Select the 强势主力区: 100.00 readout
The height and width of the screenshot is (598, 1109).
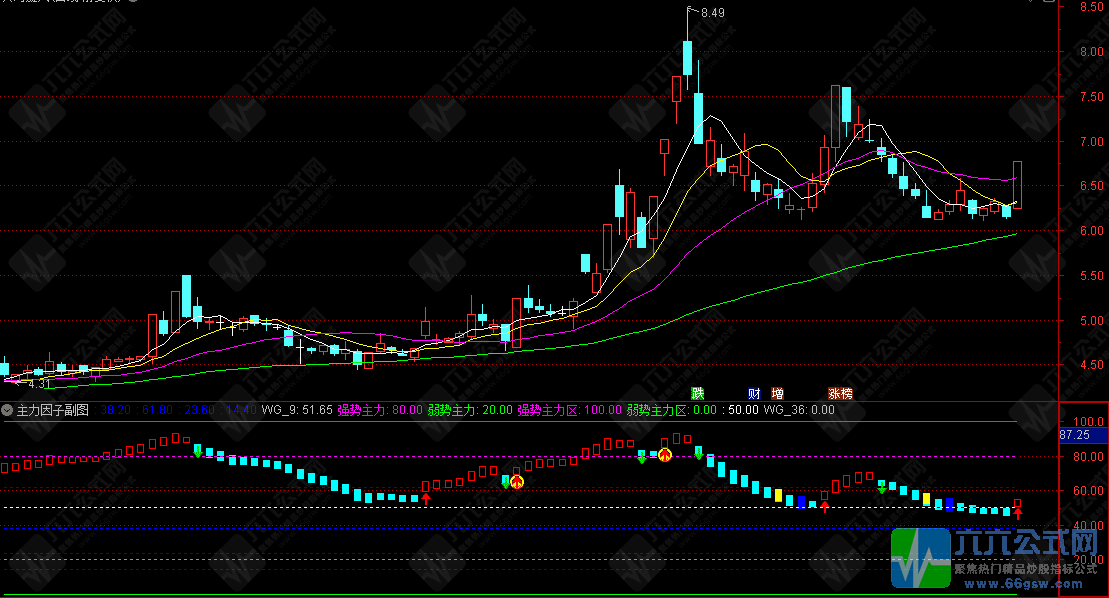569,410
